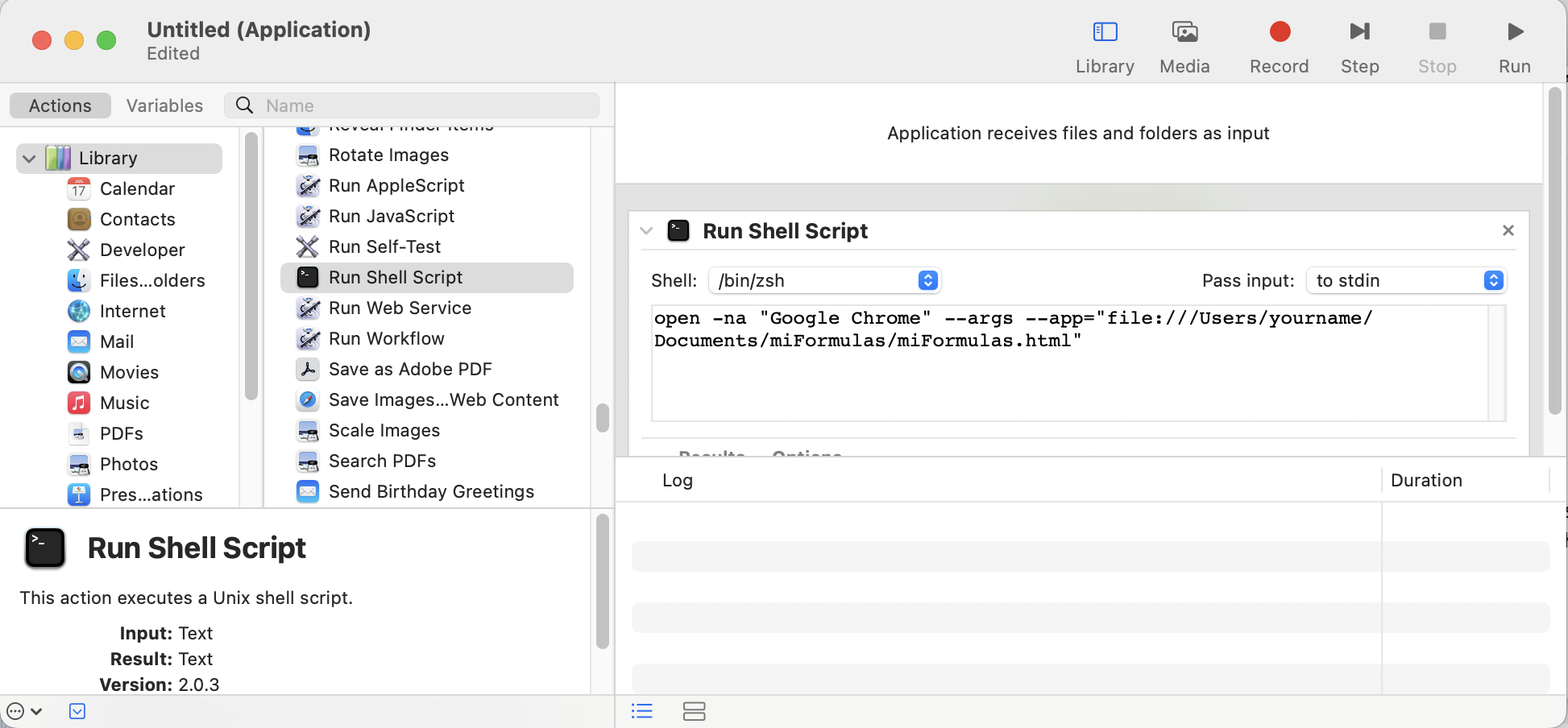Screen dimensions: 1568x728
Task: Open the Media browser
Action: (x=1184, y=47)
